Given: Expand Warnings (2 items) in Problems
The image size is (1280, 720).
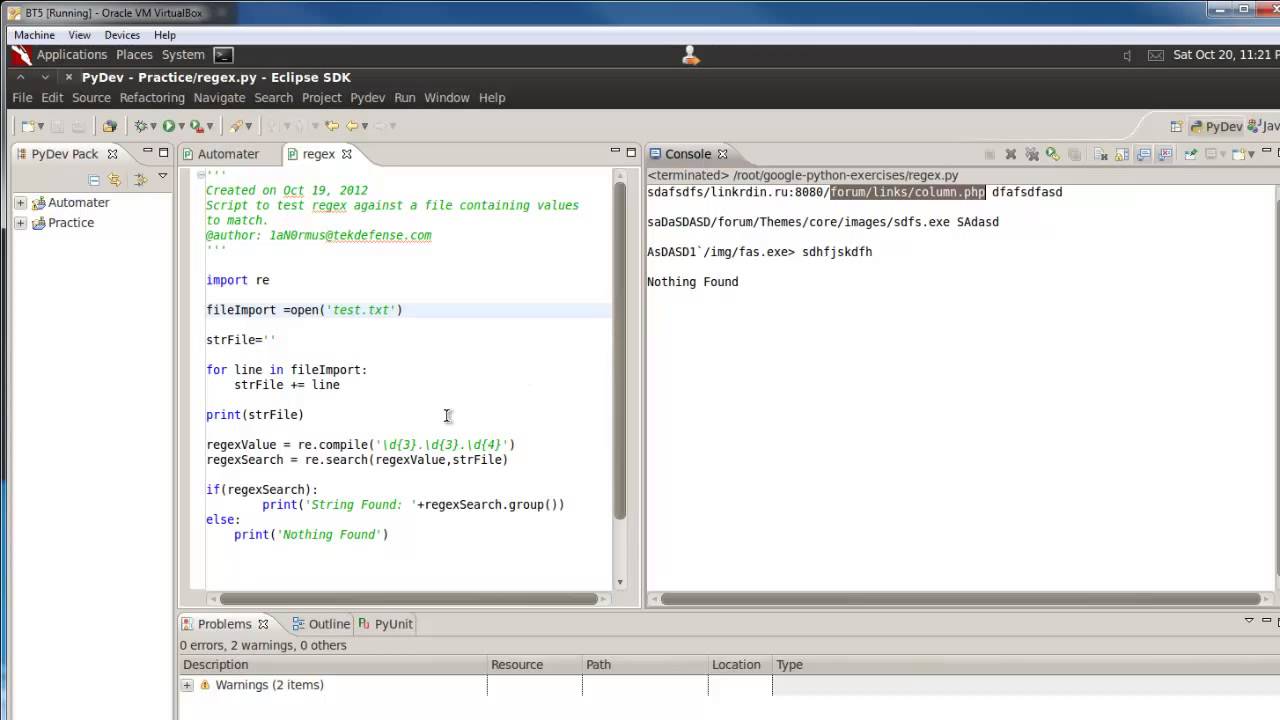Looking at the screenshot, I should tap(187, 685).
